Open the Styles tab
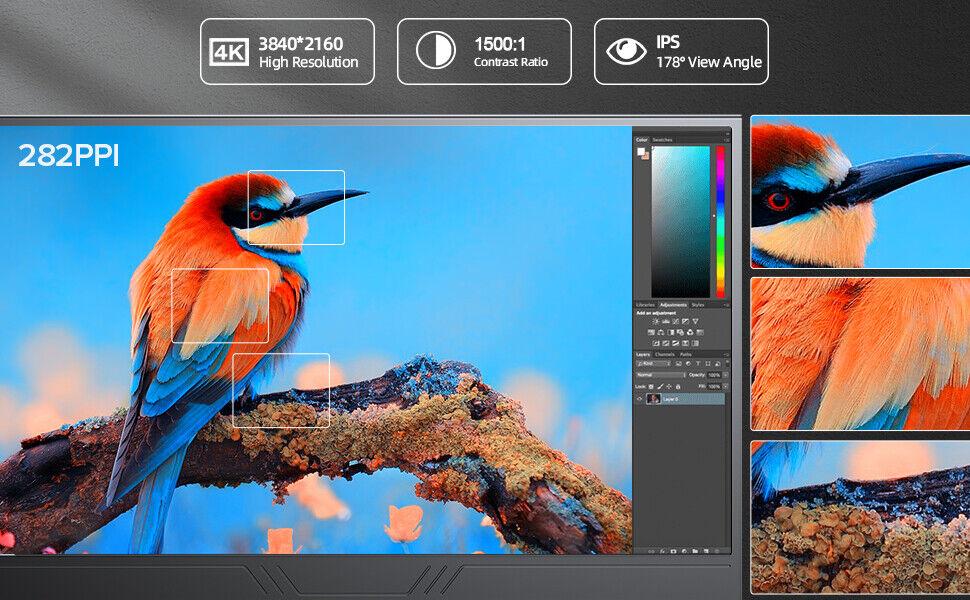970x600 pixels. (698, 304)
